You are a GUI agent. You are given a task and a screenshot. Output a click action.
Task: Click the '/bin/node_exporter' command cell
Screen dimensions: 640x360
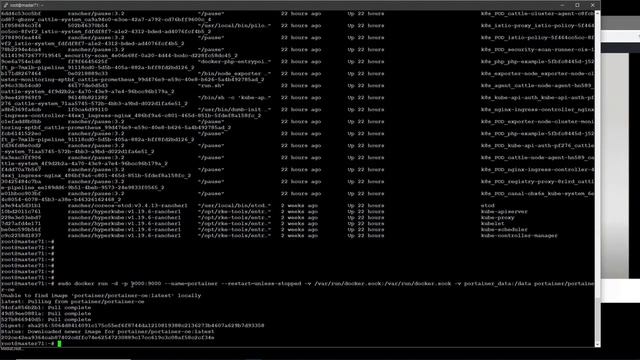(234, 74)
